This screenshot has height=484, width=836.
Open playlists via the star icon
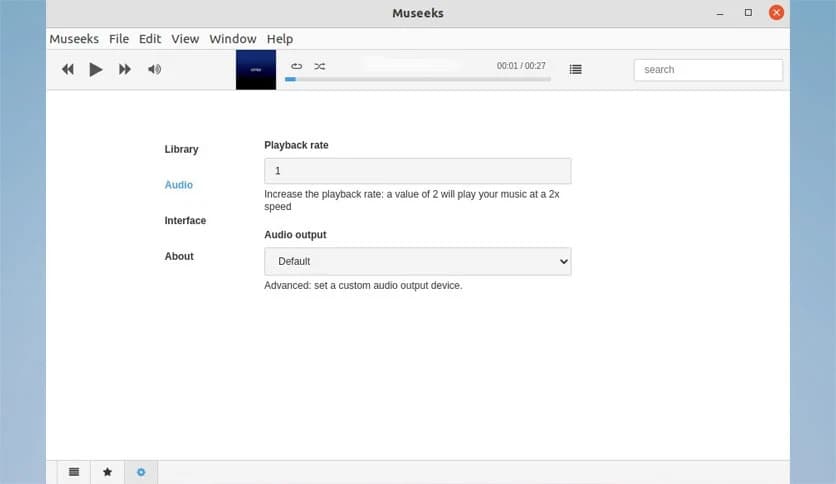[108, 472]
